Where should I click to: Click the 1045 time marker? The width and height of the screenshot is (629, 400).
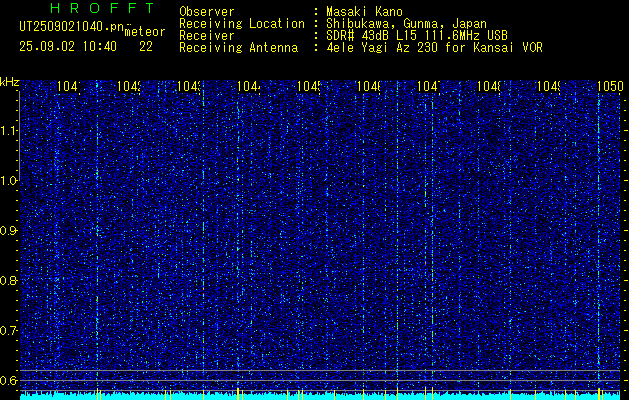click(x=309, y=86)
